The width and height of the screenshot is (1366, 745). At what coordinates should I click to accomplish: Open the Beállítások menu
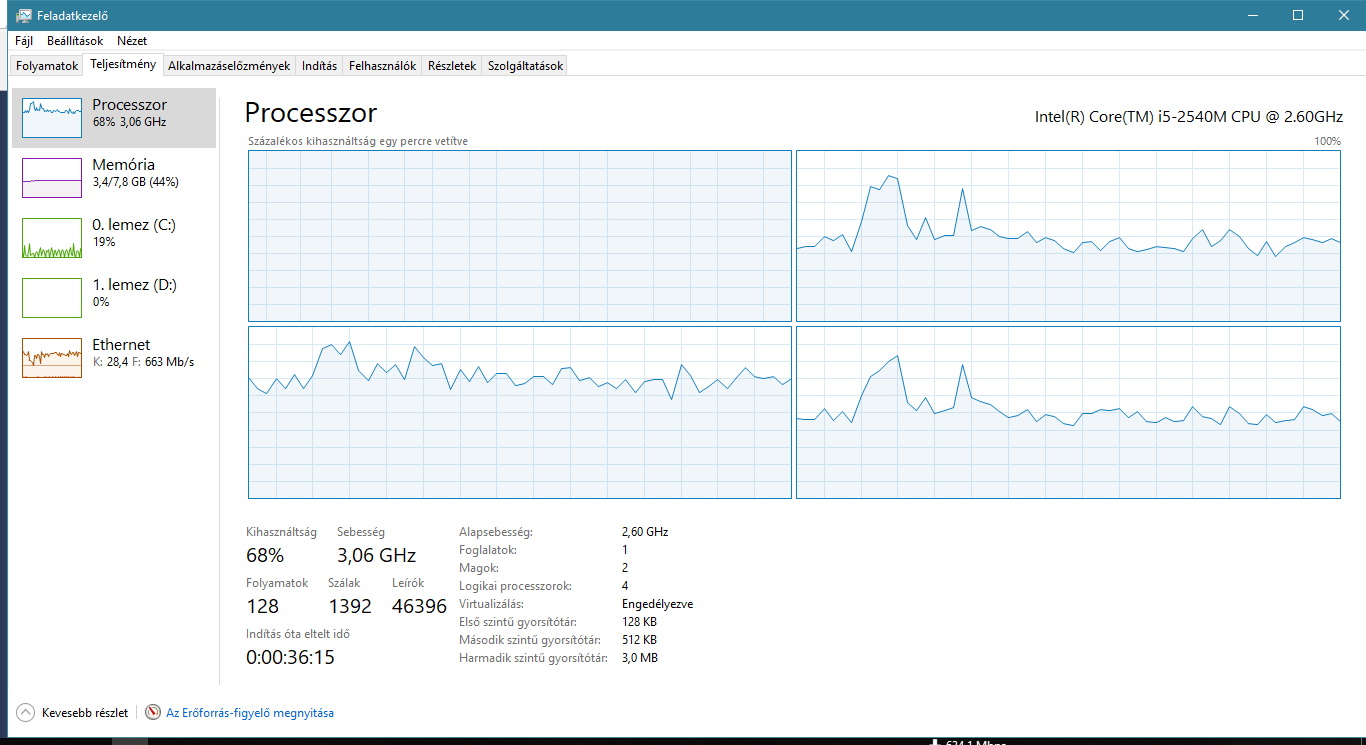pyautogui.click(x=75, y=41)
